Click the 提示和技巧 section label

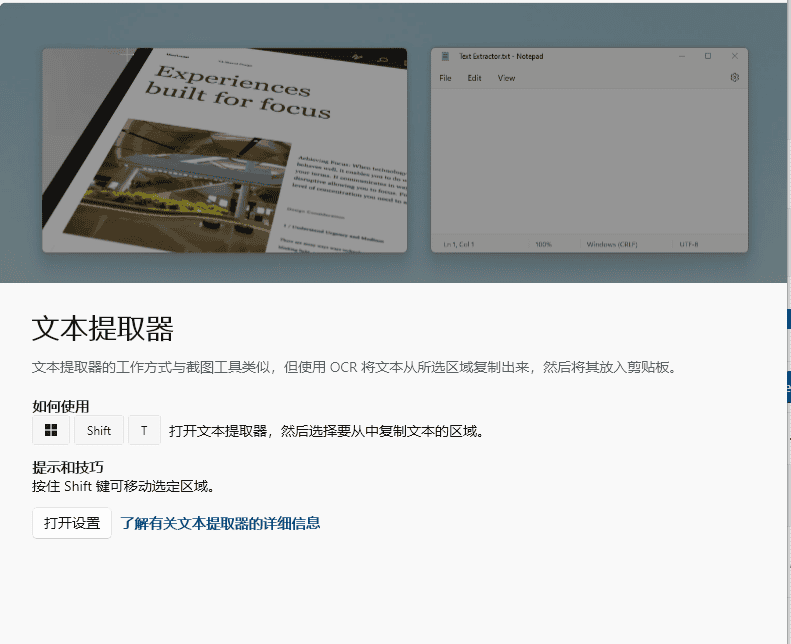[x=68, y=467]
